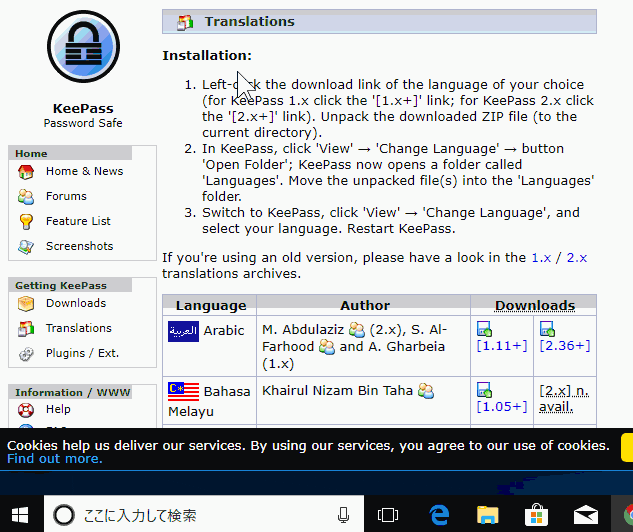Click the Windows search input box
633x532 pixels.
point(204,515)
